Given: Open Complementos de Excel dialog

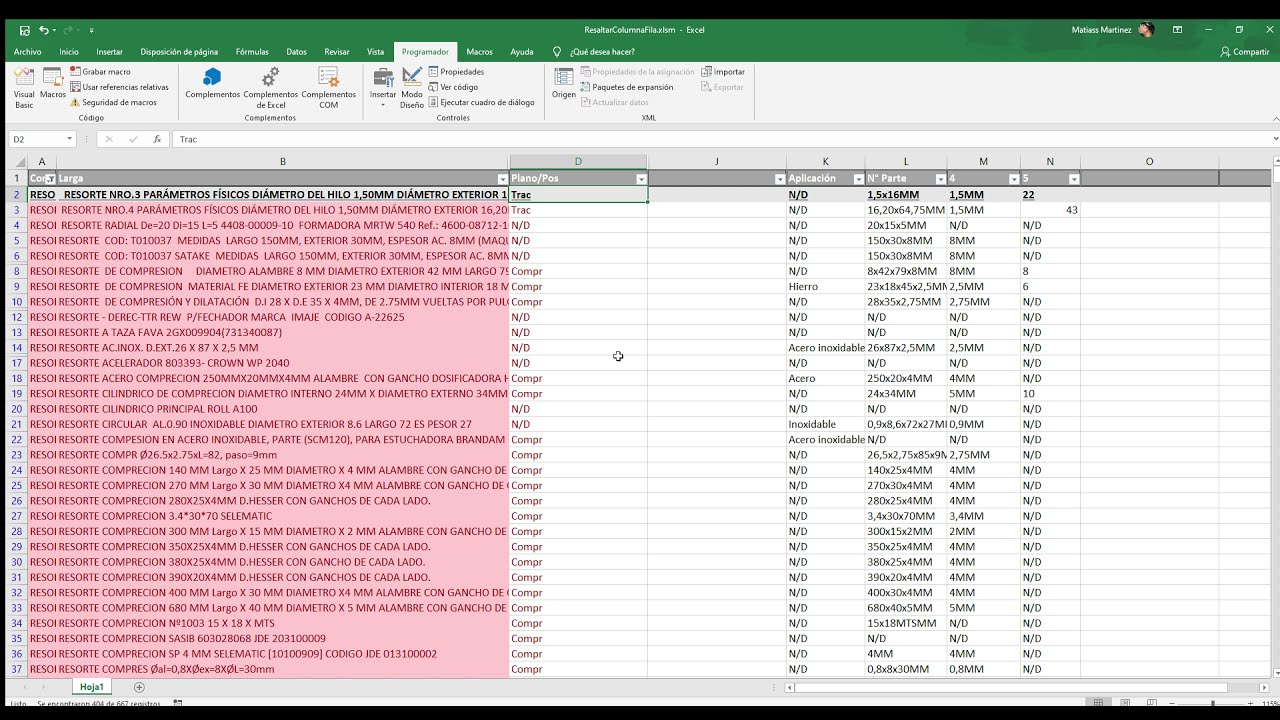Looking at the screenshot, I should [271, 88].
